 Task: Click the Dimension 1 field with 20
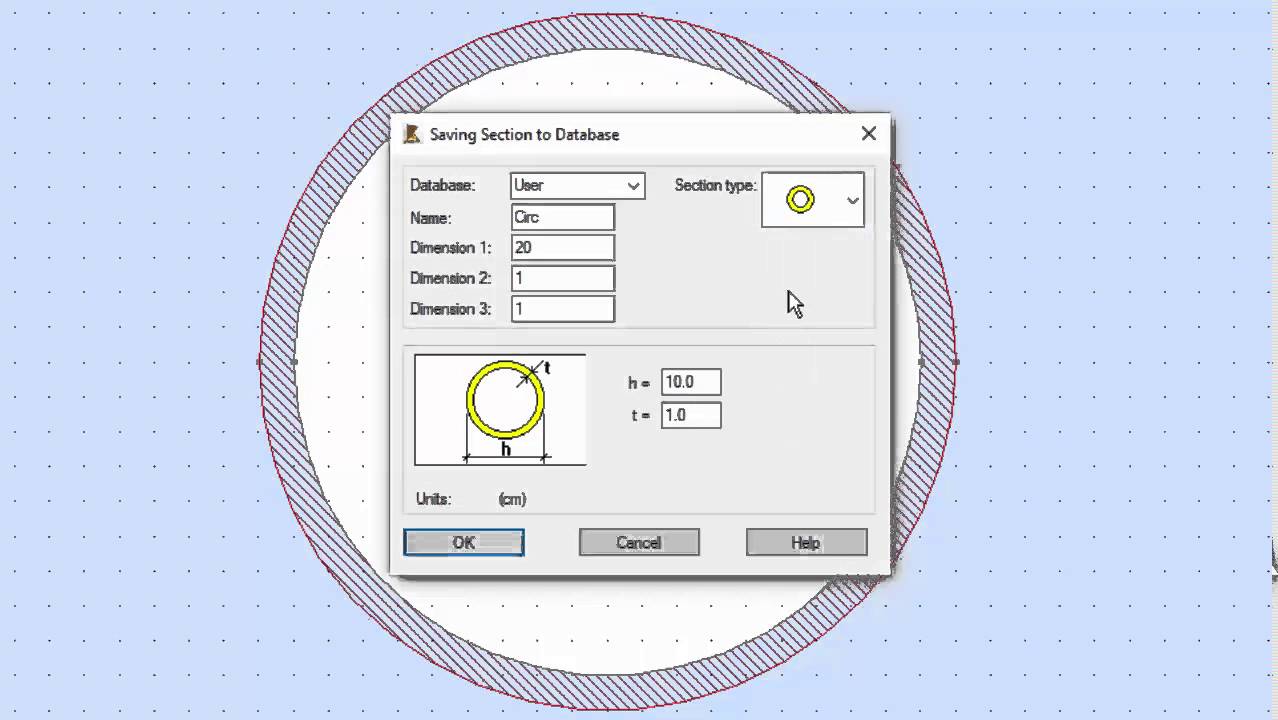pyautogui.click(x=563, y=247)
